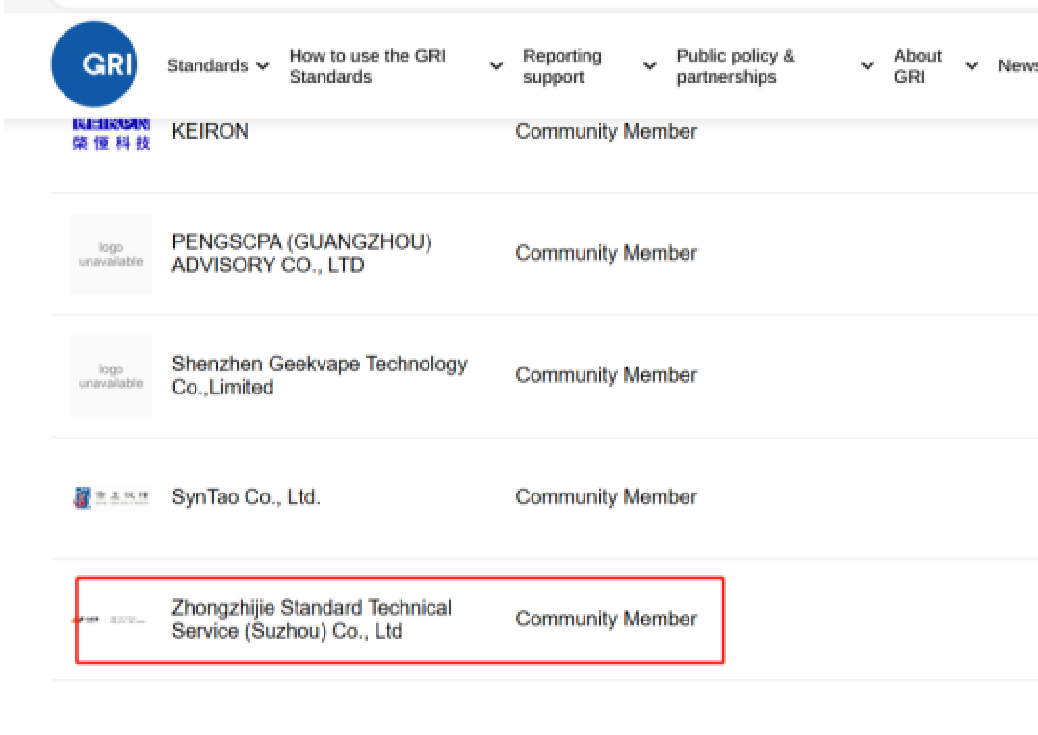Open the News menu item

coord(1017,66)
